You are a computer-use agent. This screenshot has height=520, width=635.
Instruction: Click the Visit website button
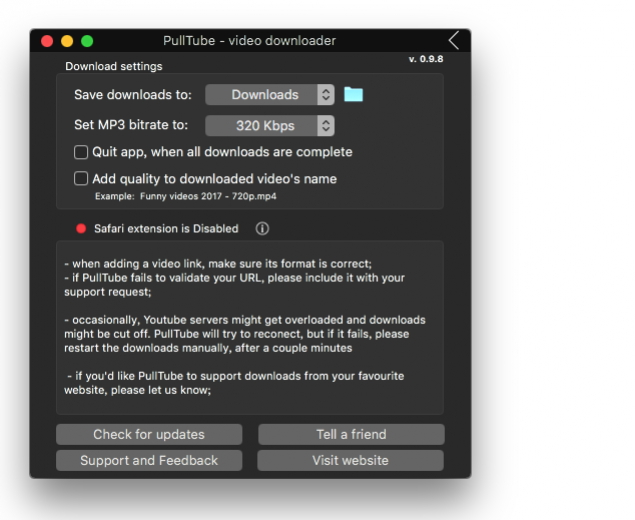pyautogui.click(x=350, y=460)
